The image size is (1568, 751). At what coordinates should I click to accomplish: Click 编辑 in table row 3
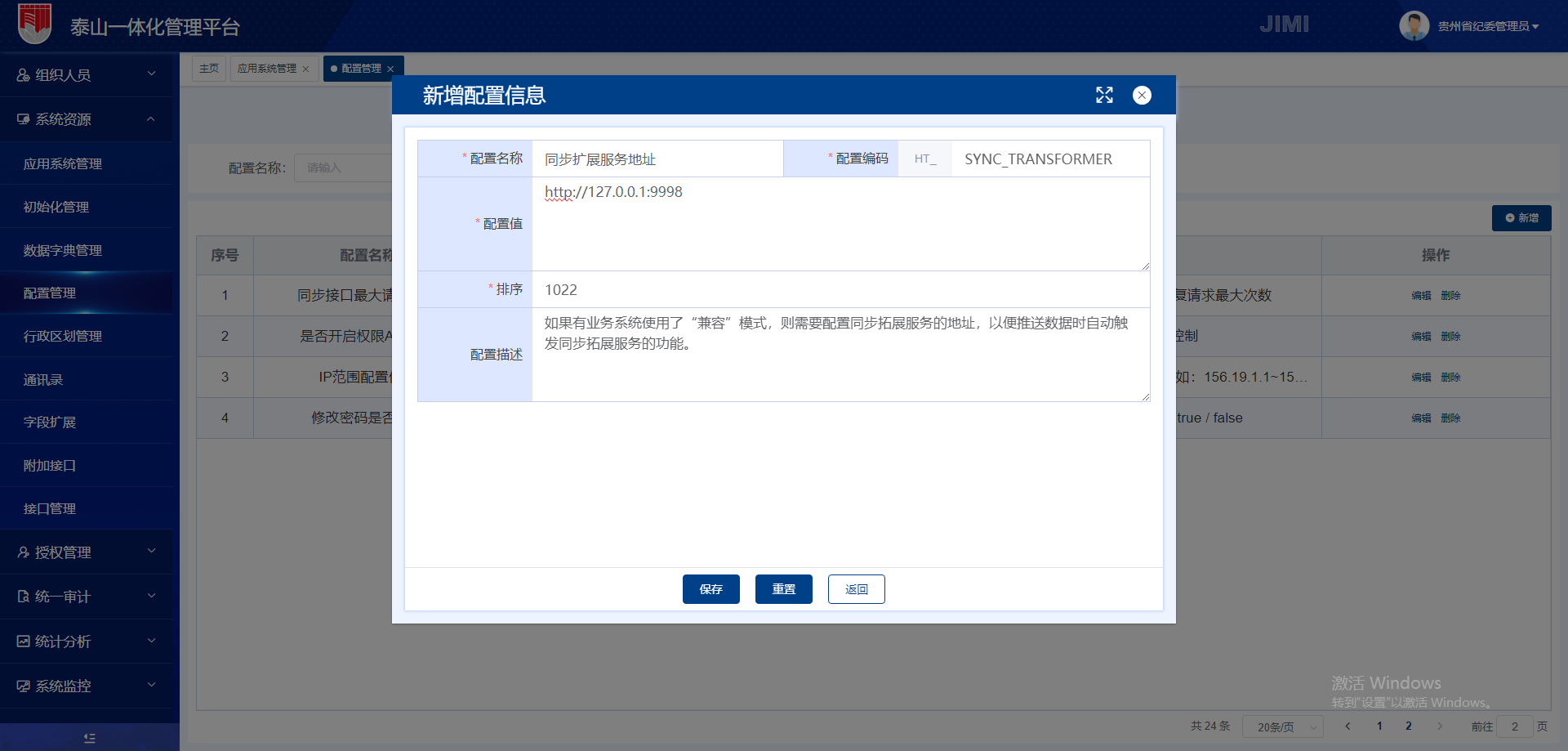pyautogui.click(x=1422, y=378)
